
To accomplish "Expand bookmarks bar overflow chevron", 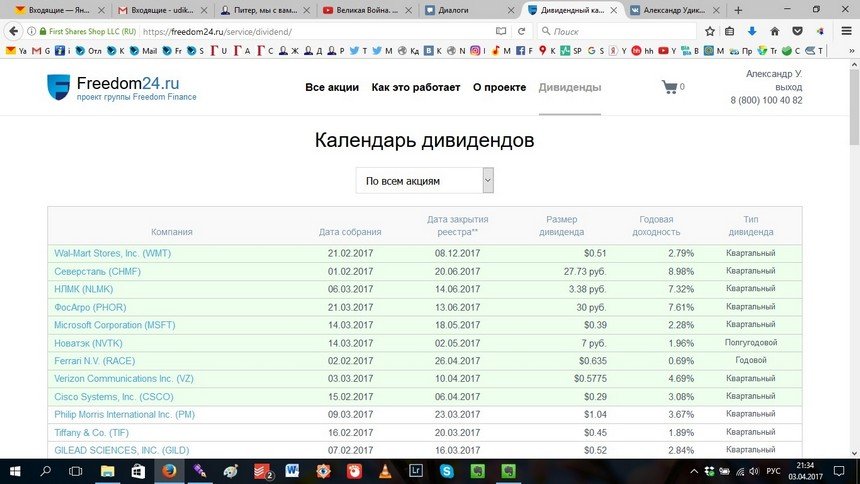I will [x=851, y=50].
